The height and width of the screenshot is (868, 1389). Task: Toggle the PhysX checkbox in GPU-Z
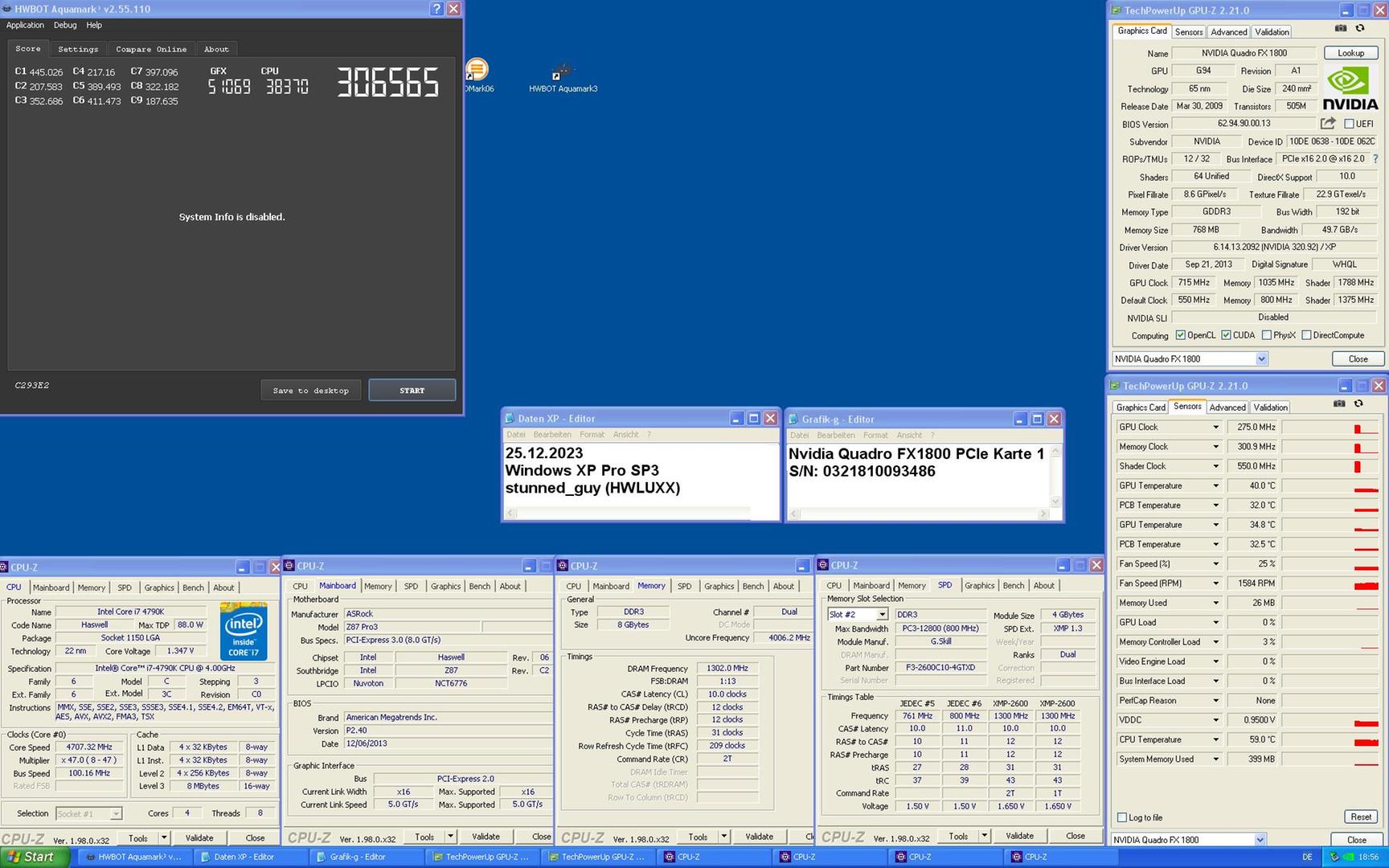coord(1266,335)
